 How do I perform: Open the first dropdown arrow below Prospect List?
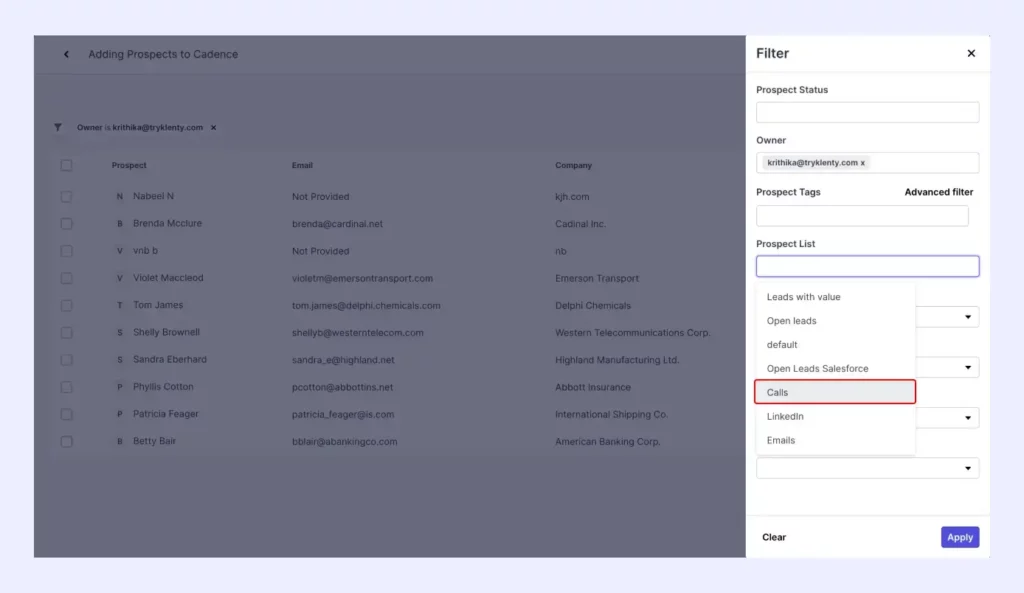pyautogui.click(x=968, y=317)
